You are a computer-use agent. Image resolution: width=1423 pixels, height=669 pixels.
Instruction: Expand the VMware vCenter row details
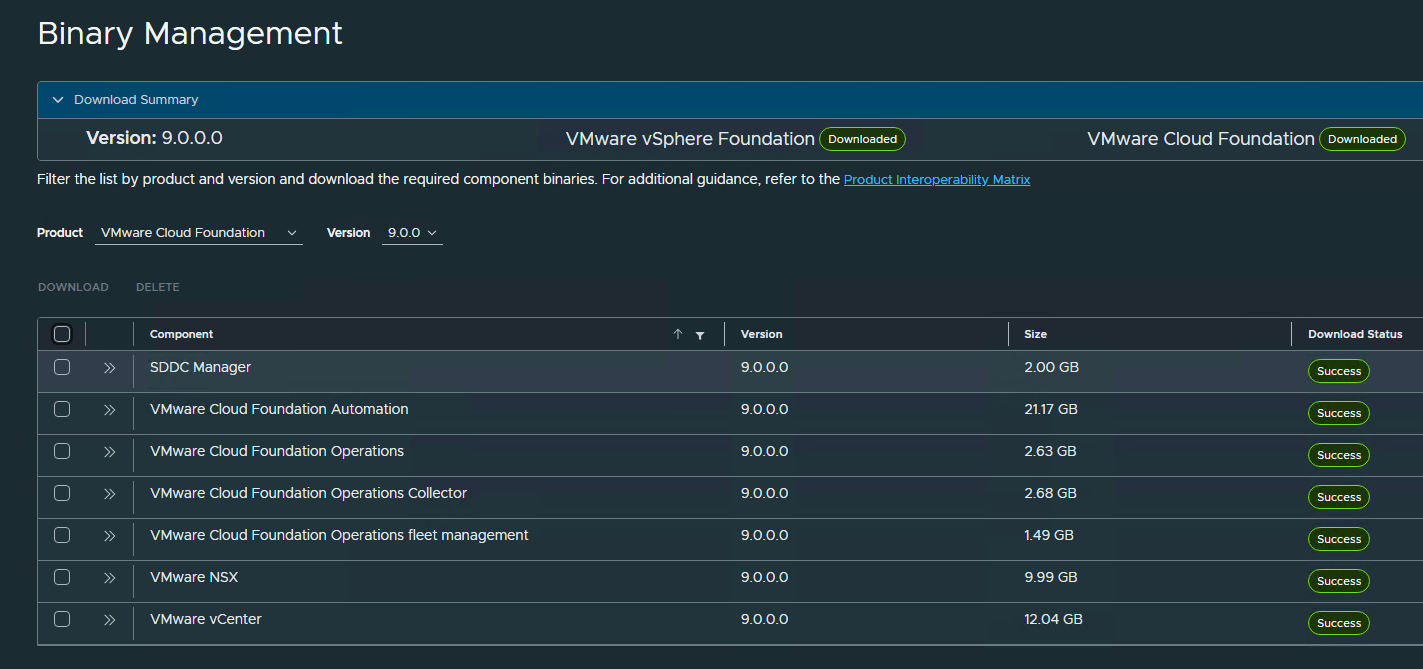(110, 620)
